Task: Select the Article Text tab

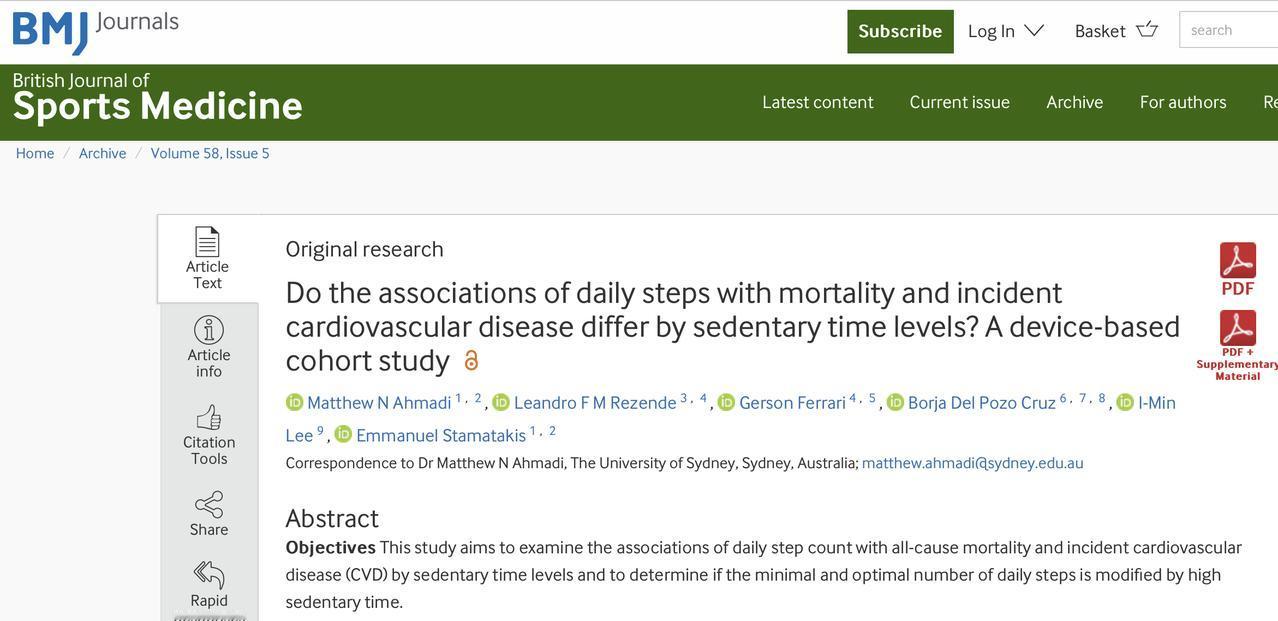Action: click(207, 259)
